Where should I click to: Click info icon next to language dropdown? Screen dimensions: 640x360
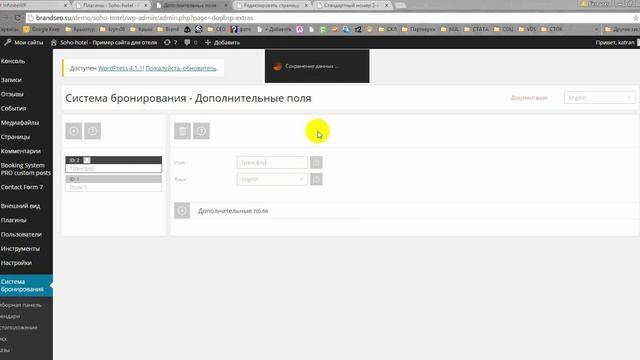tap(316, 179)
